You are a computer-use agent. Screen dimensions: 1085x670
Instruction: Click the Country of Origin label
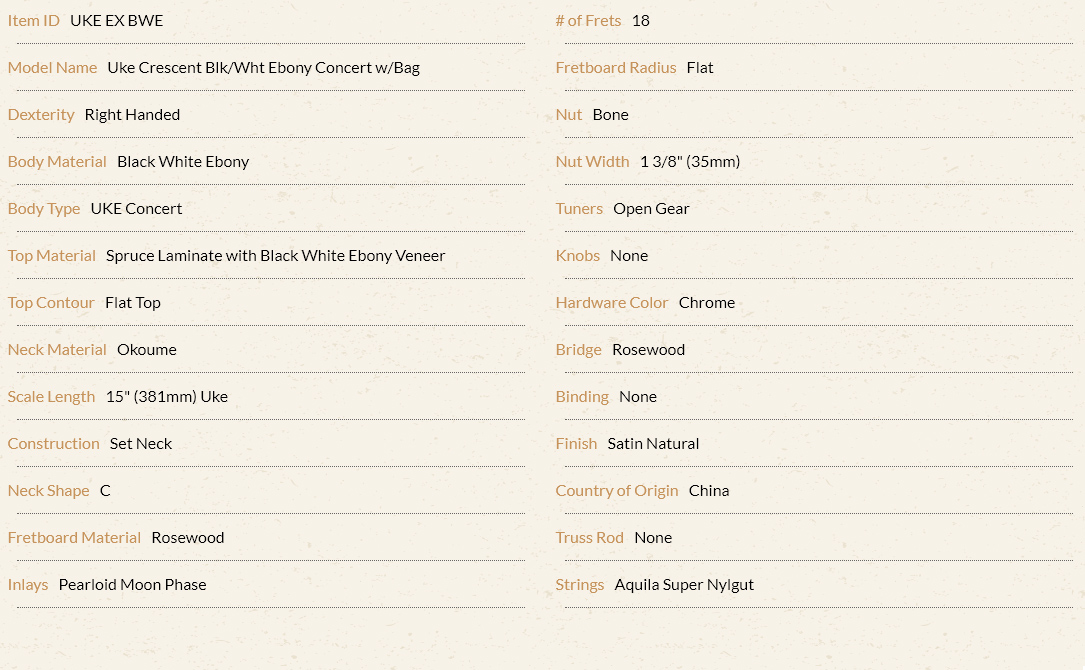[x=617, y=491]
